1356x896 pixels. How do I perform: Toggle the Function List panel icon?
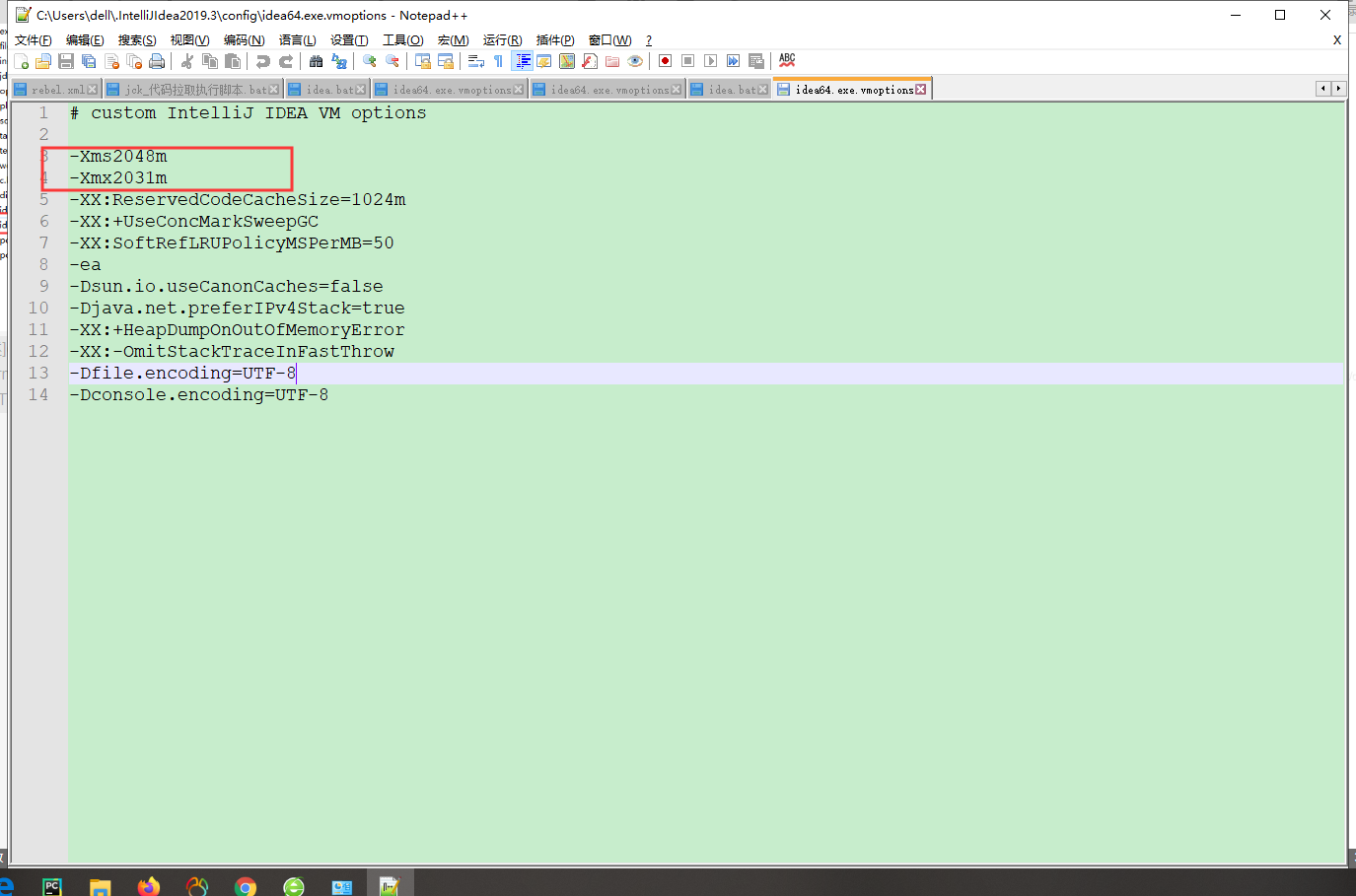[x=590, y=61]
